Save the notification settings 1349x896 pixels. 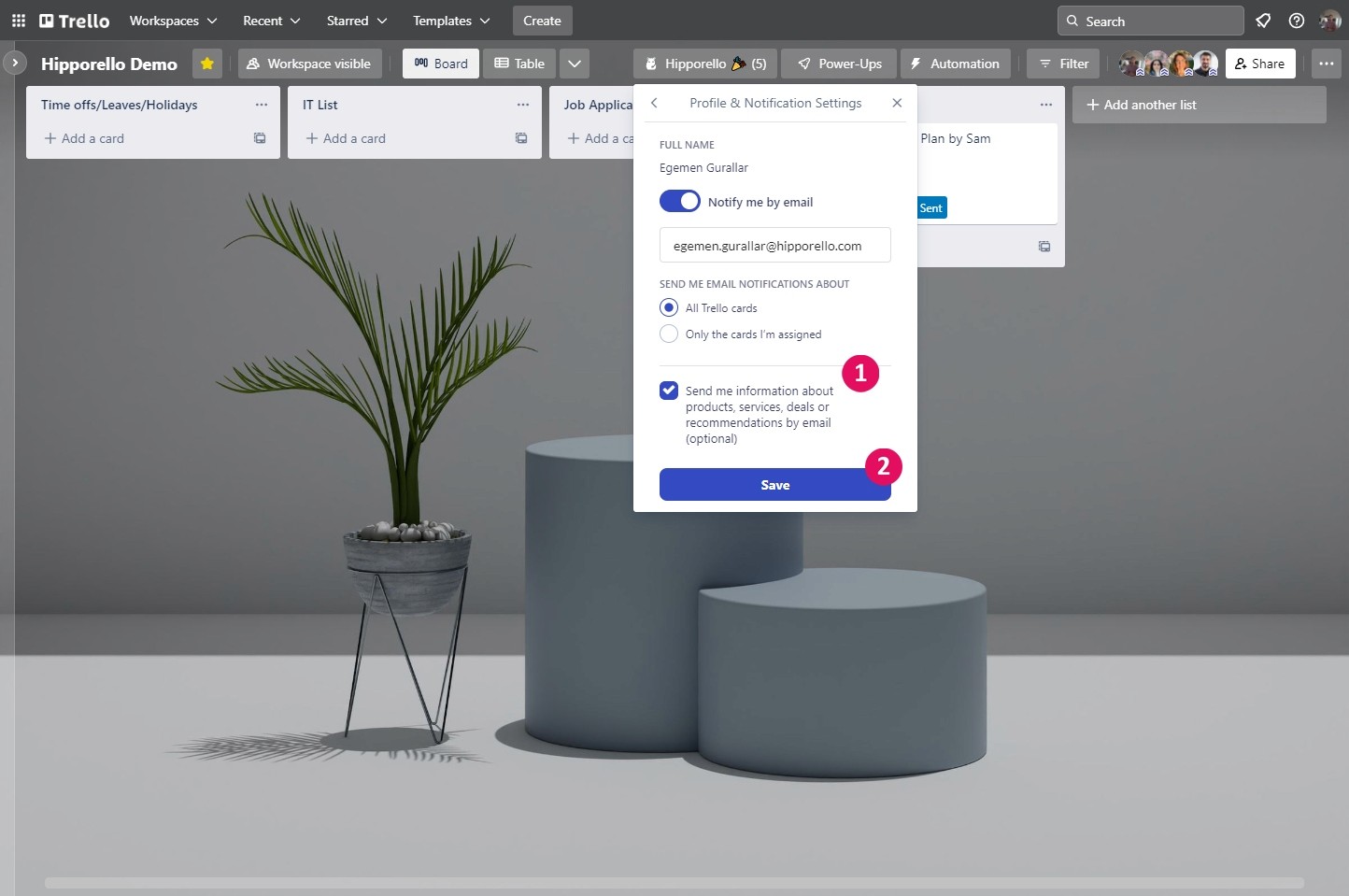click(775, 485)
